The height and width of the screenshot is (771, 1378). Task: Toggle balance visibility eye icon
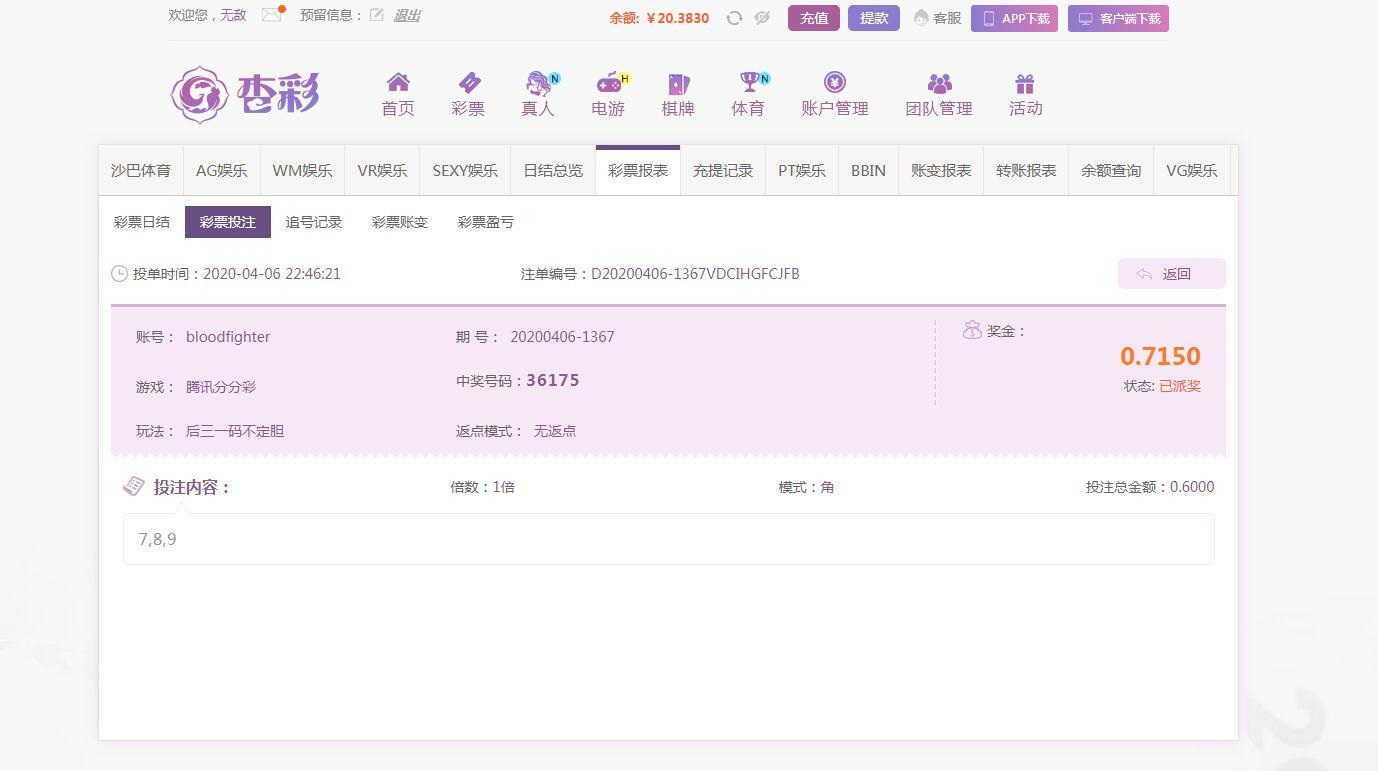(x=762, y=18)
